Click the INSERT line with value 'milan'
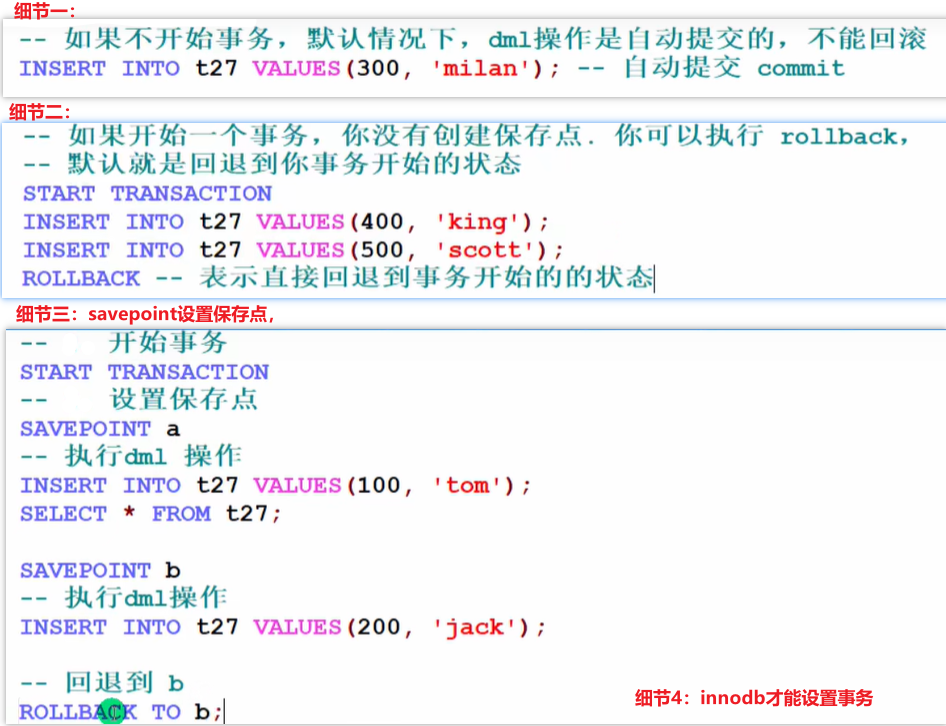 [290, 68]
